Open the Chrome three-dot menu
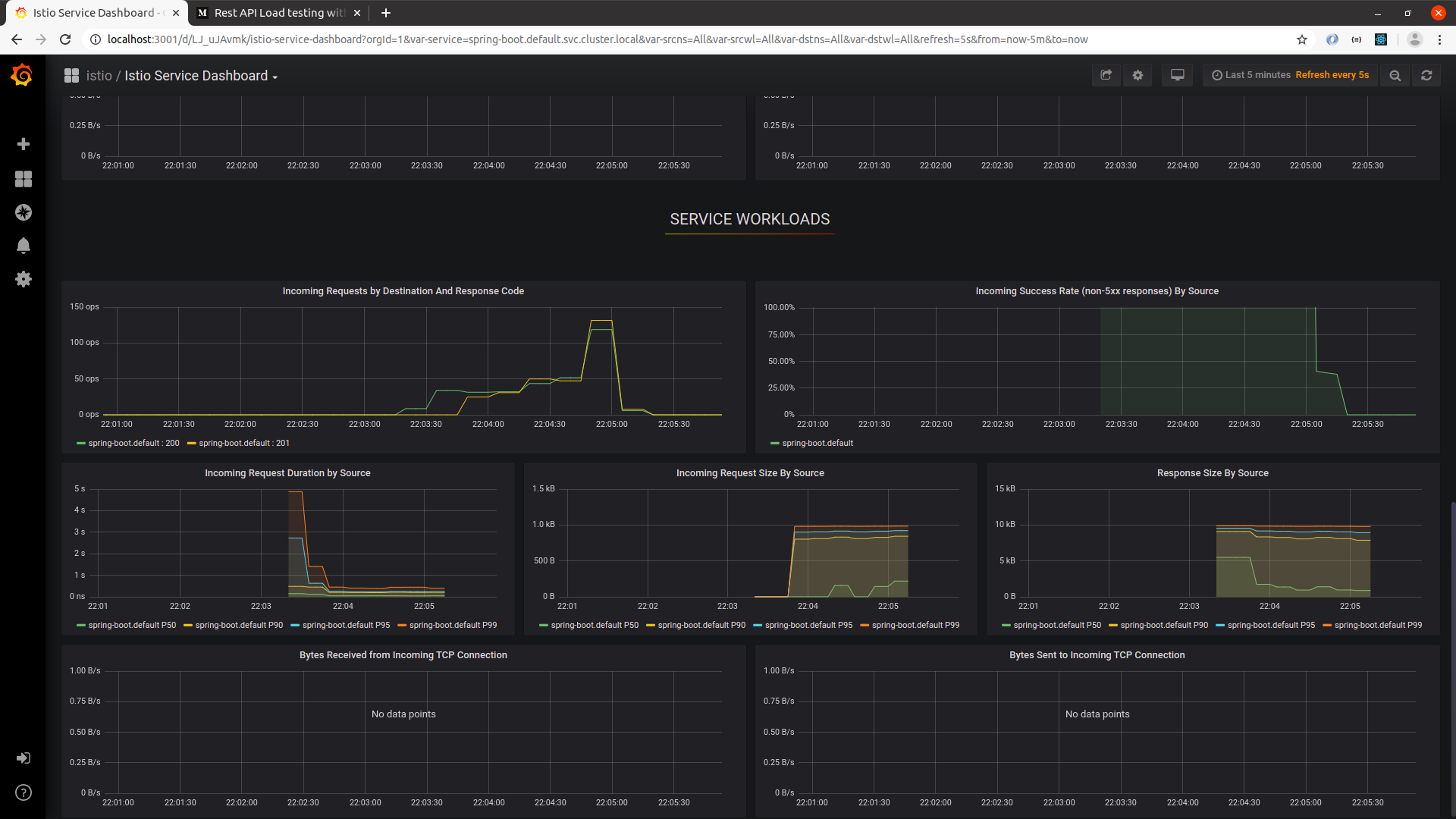This screenshot has width=1456, height=819. [x=1439, y=39]
